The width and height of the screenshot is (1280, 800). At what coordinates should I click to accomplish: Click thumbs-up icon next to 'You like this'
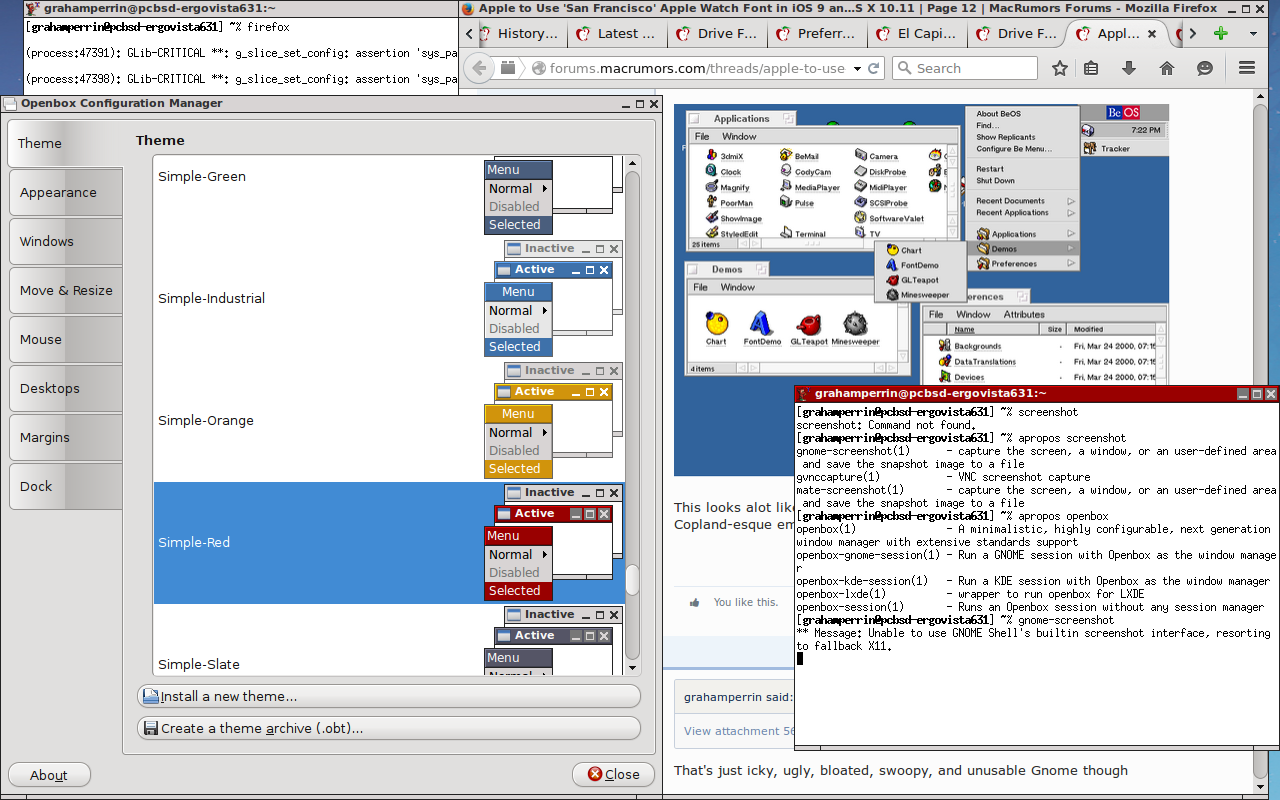pyautogui.click(x=694, y=602)
